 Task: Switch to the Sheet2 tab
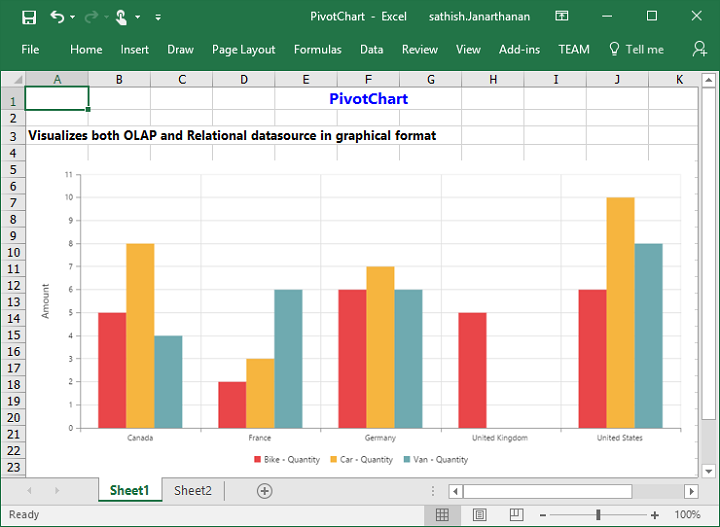[x=192, y=491]
